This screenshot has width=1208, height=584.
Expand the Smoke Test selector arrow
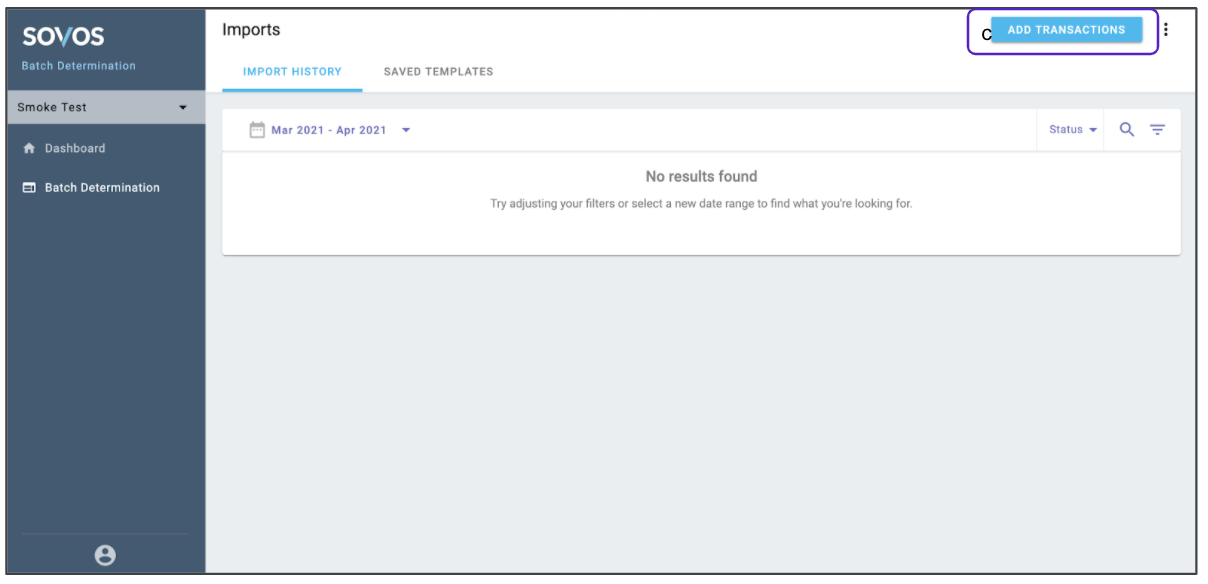point(183,108)
